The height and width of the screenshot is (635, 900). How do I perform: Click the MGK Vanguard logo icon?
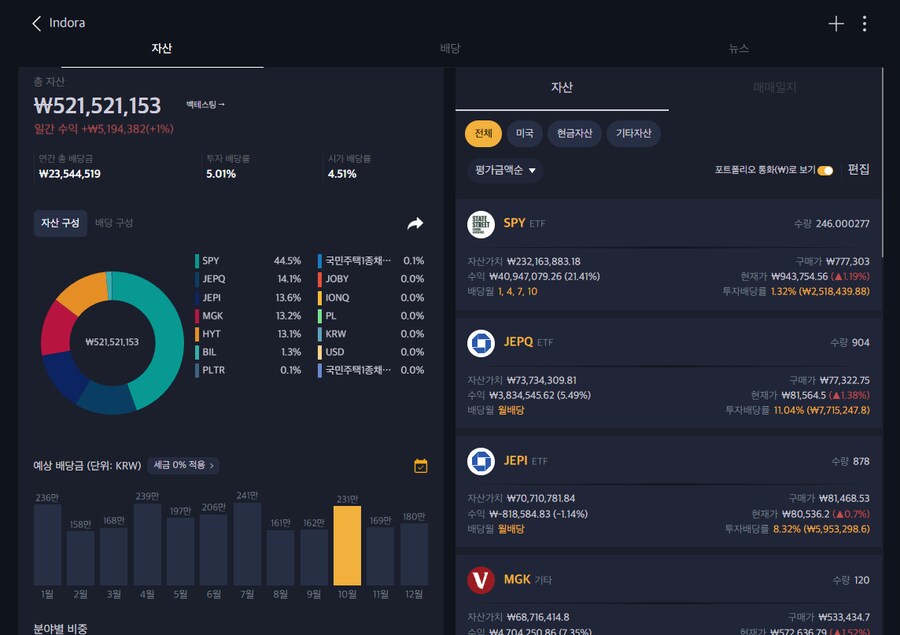(481, 580)
